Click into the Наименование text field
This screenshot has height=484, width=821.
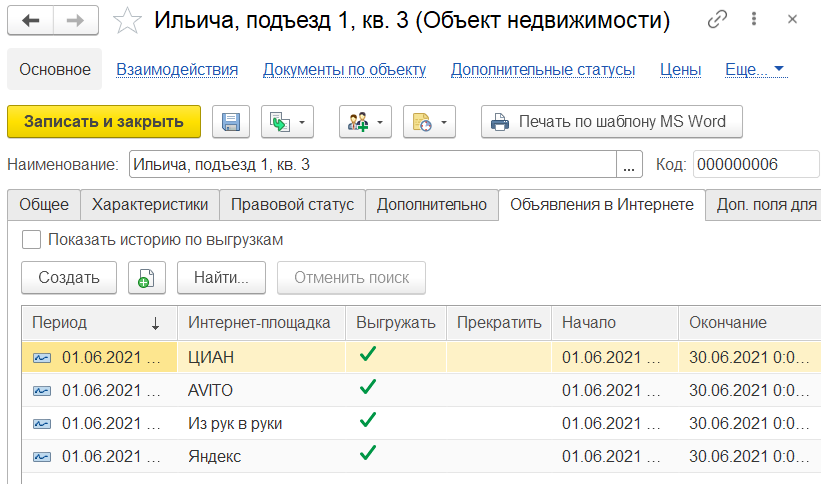pyautogui.click(x=373, y=164)
